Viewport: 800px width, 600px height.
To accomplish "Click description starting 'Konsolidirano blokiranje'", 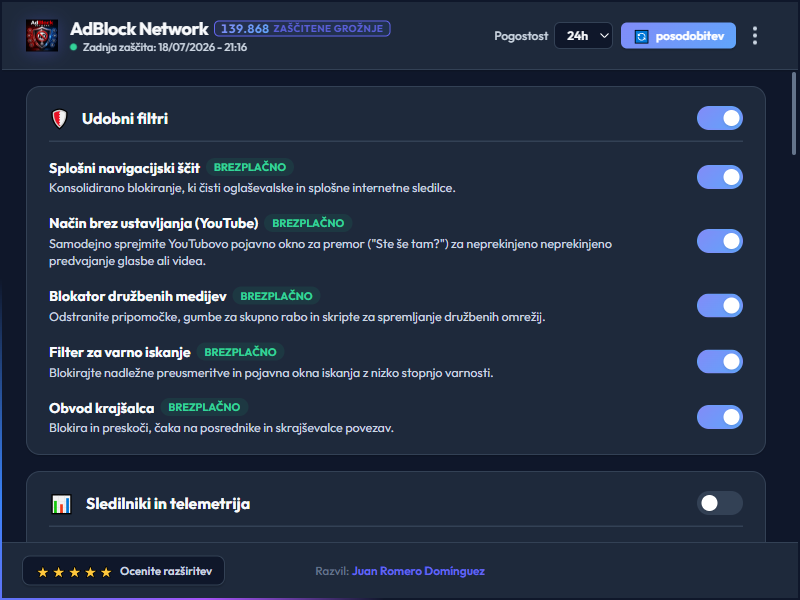I will (252, 188).
